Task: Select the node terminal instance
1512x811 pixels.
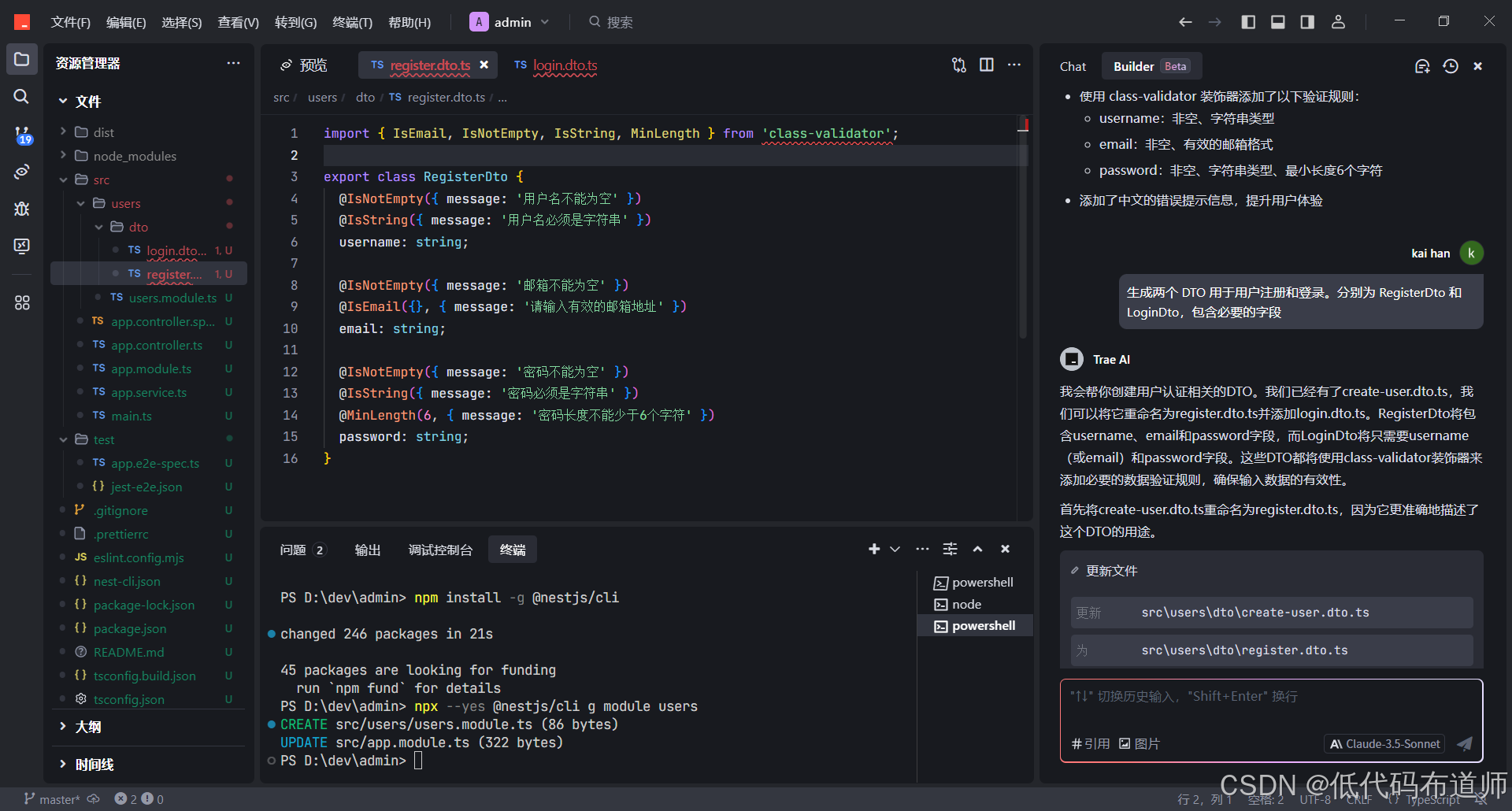Action: tap(975, 604)
